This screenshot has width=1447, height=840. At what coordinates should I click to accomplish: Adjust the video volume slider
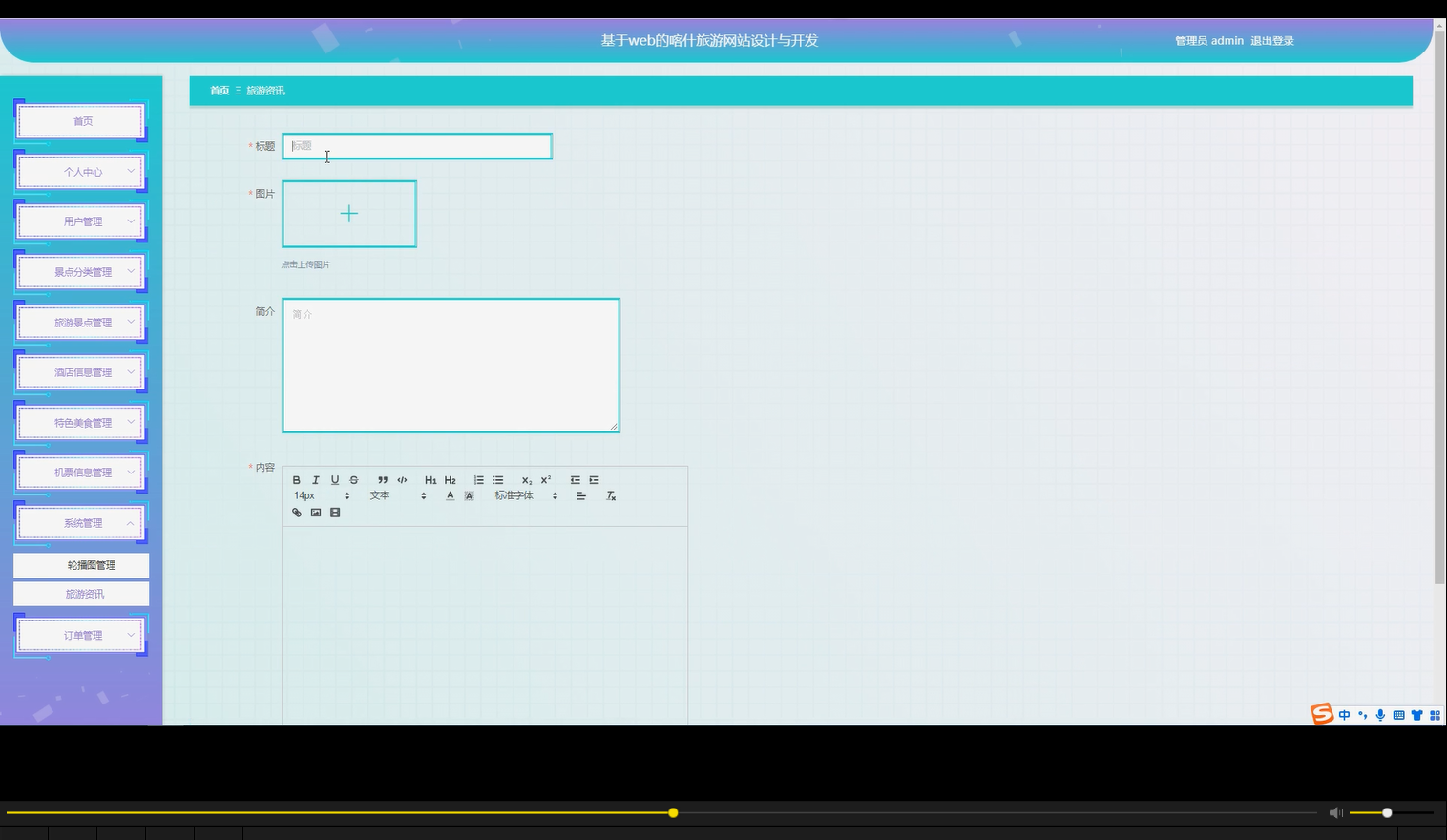pyautogui.click(x=1392, y=813)
